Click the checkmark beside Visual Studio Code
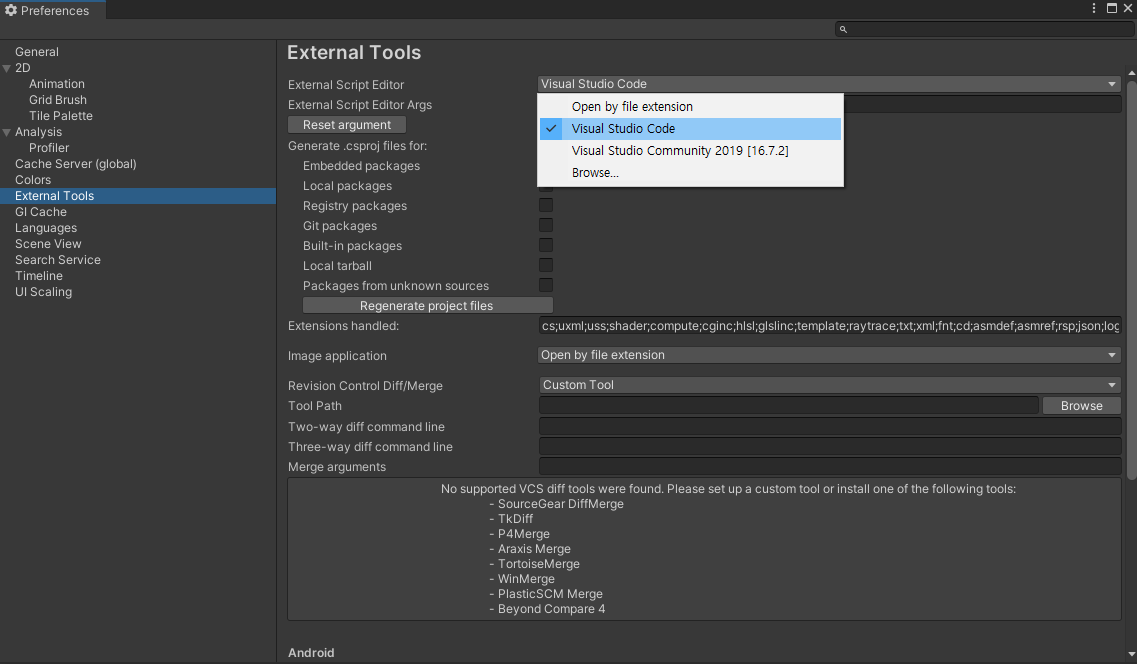 click(552, 128)
